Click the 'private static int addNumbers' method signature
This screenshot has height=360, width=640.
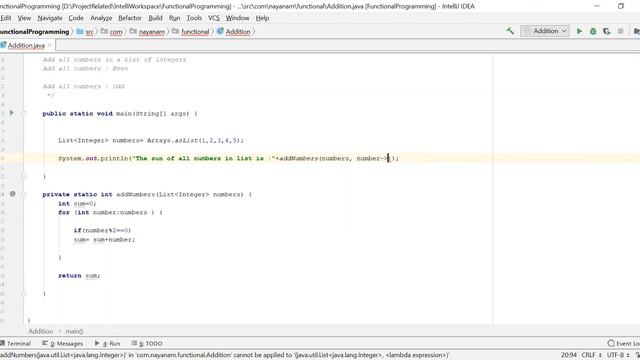147,194
